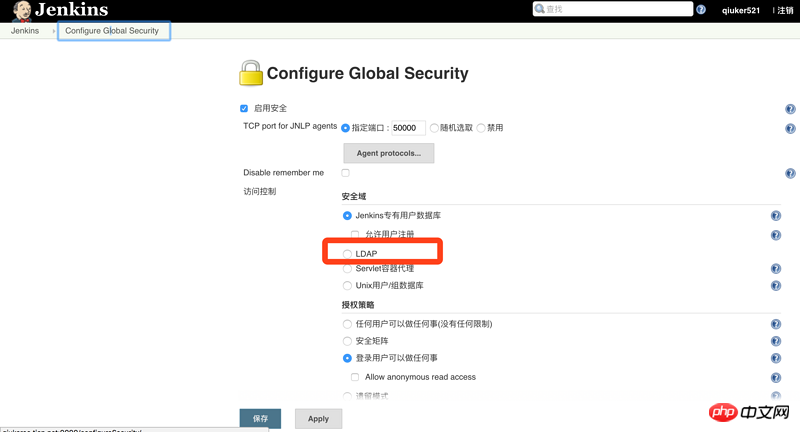Toggle the 启用安全 checkbox
Viewport: 800px width, 432px height.
244,108
